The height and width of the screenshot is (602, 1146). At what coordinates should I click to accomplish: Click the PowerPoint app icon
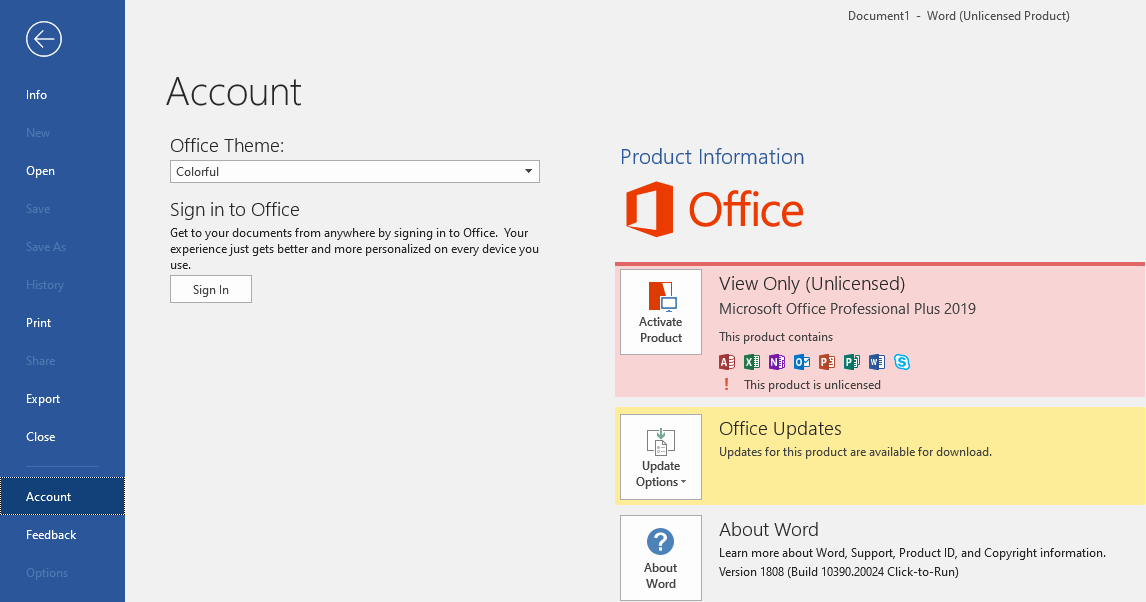tap(827, 362)
